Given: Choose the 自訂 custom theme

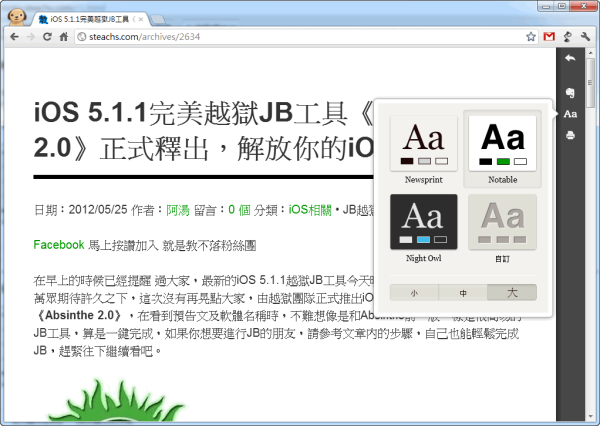Looking at the screenshot, I should [x=502, y=229].
